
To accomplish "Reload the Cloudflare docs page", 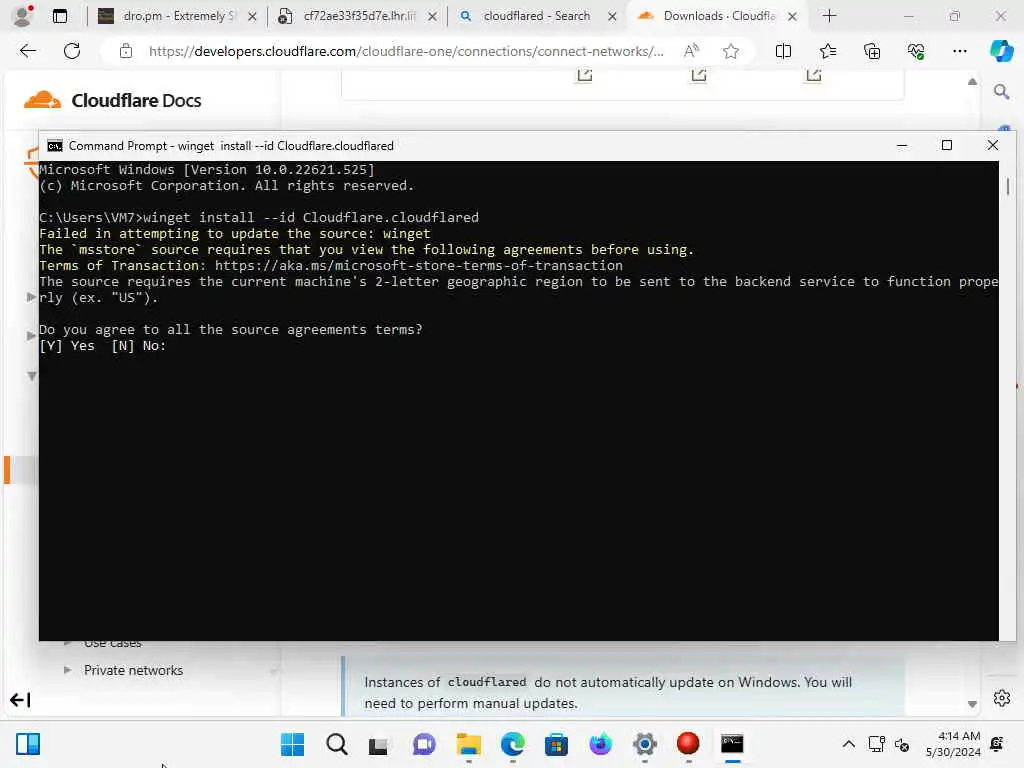I will (x=72, y=51).
